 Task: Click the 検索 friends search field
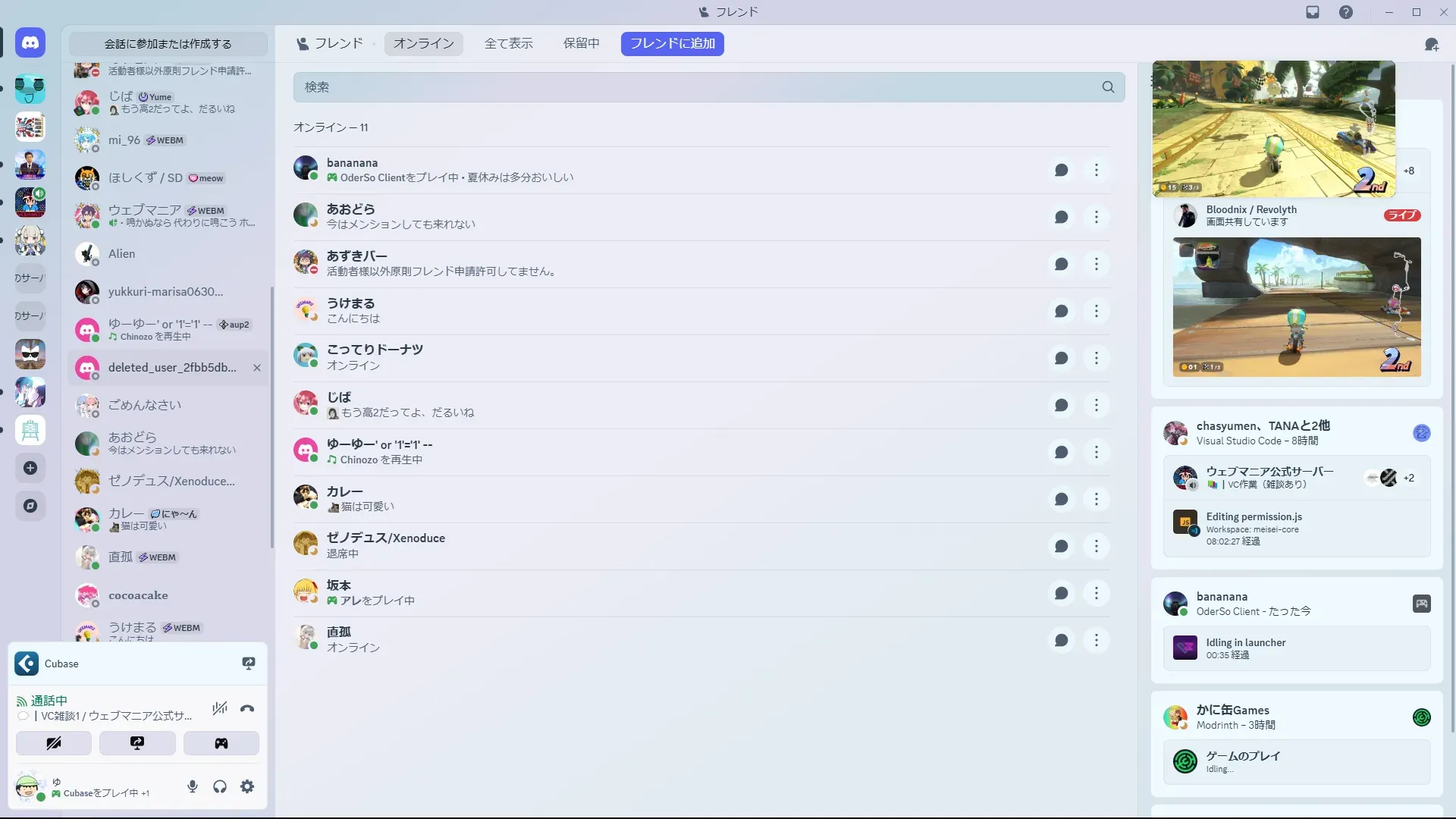[698, 87]
